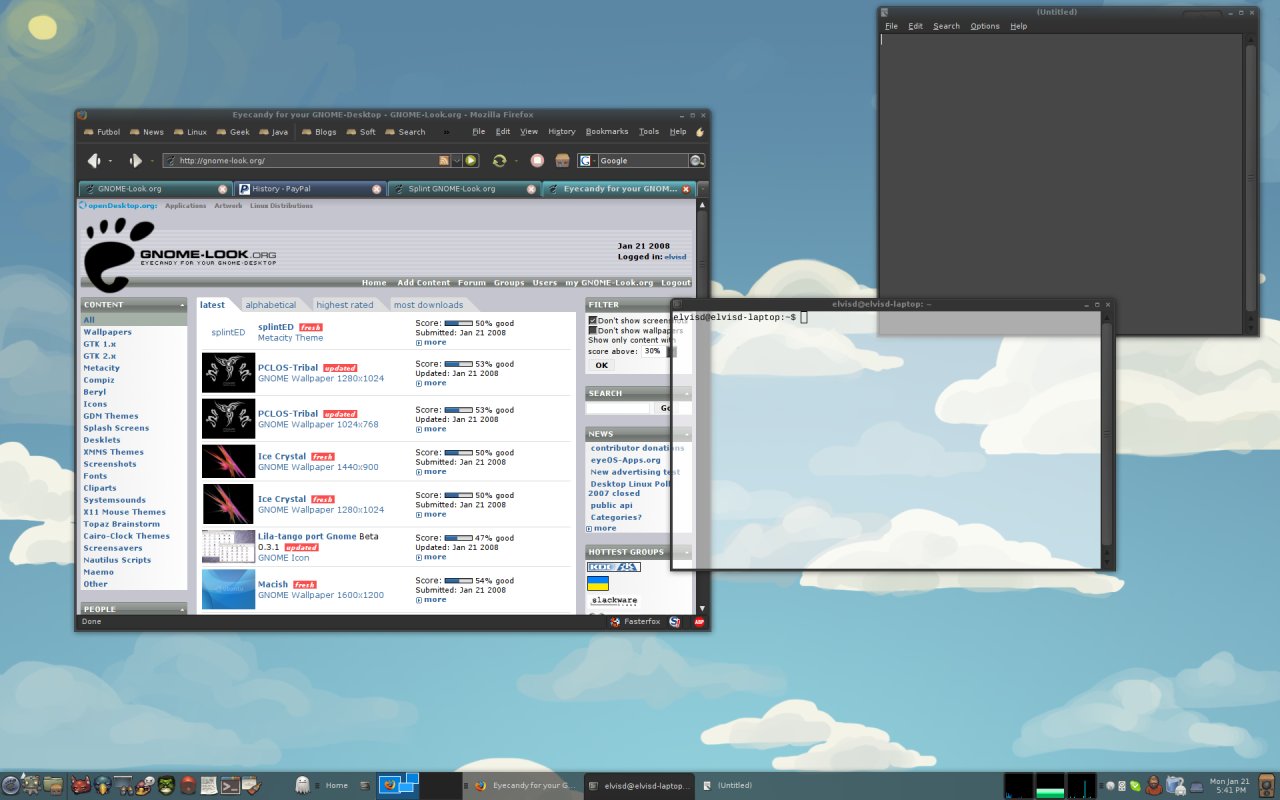
Task: Click the green tray icon on the panel
Action: pyautogui.click(x=1136, y=785)
